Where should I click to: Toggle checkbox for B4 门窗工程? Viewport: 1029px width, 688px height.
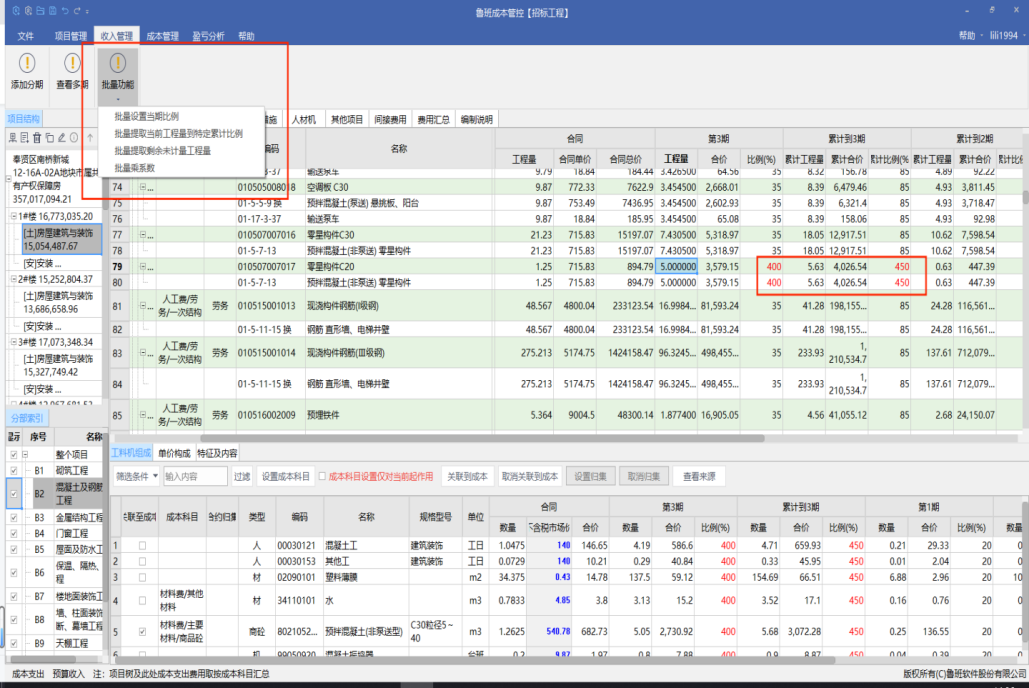point(14,533)
